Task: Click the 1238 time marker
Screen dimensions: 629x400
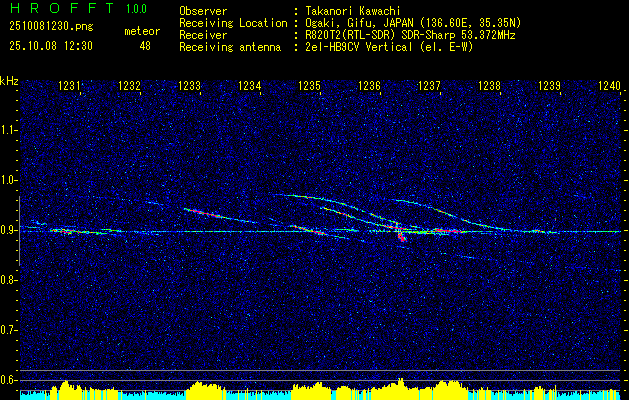Action: [489, 85]
